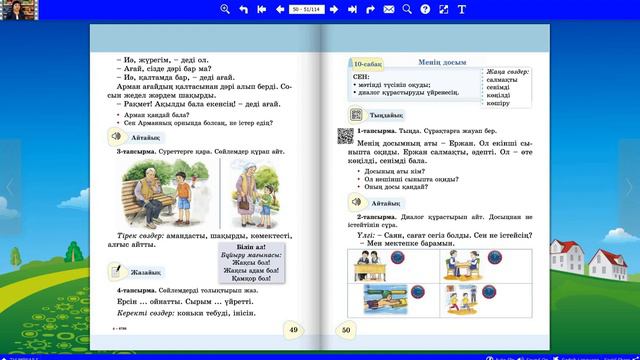
Task: Open the email envelope share icon
Action: point(389,9)
